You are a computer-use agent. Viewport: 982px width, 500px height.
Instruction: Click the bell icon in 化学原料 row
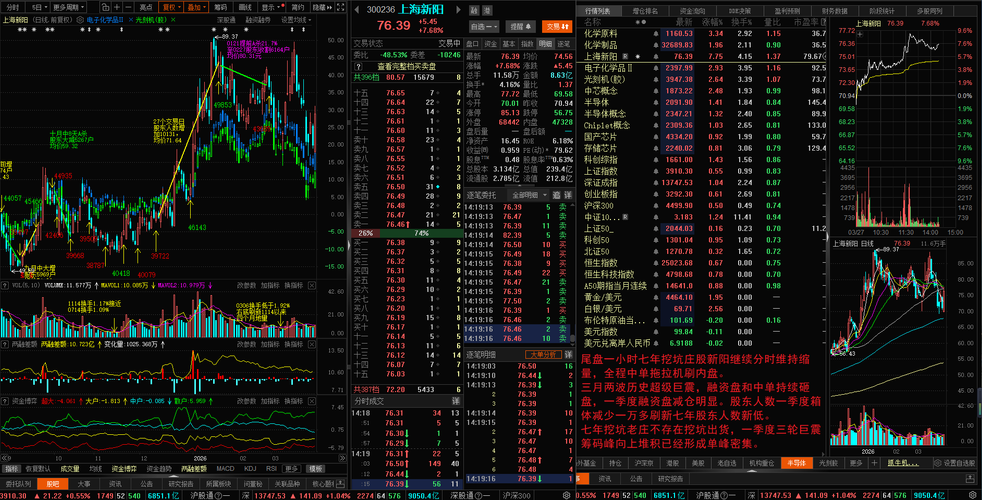[x=656, y=34]
